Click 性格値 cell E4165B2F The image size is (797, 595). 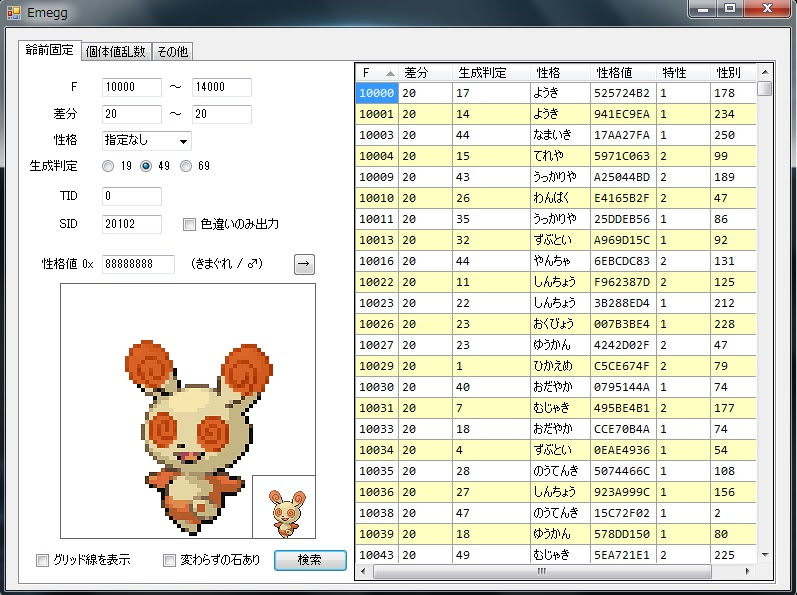click(x=624, y=198)
